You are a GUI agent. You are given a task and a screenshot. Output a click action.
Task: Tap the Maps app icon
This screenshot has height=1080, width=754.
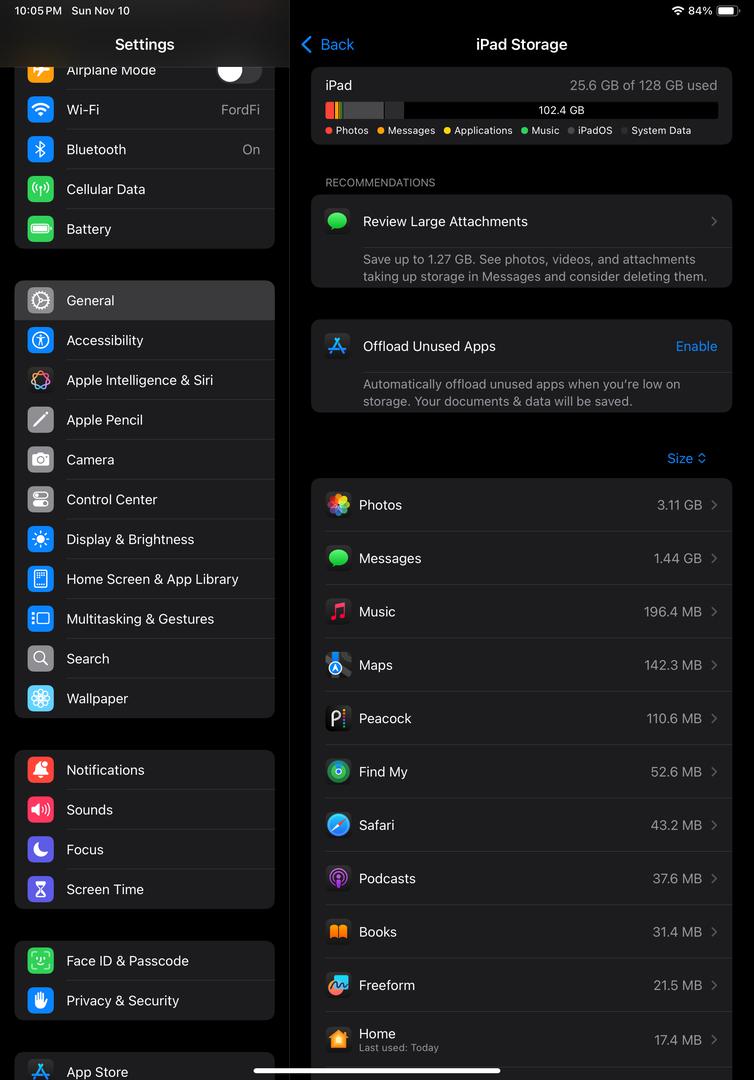tap(338, 665)
